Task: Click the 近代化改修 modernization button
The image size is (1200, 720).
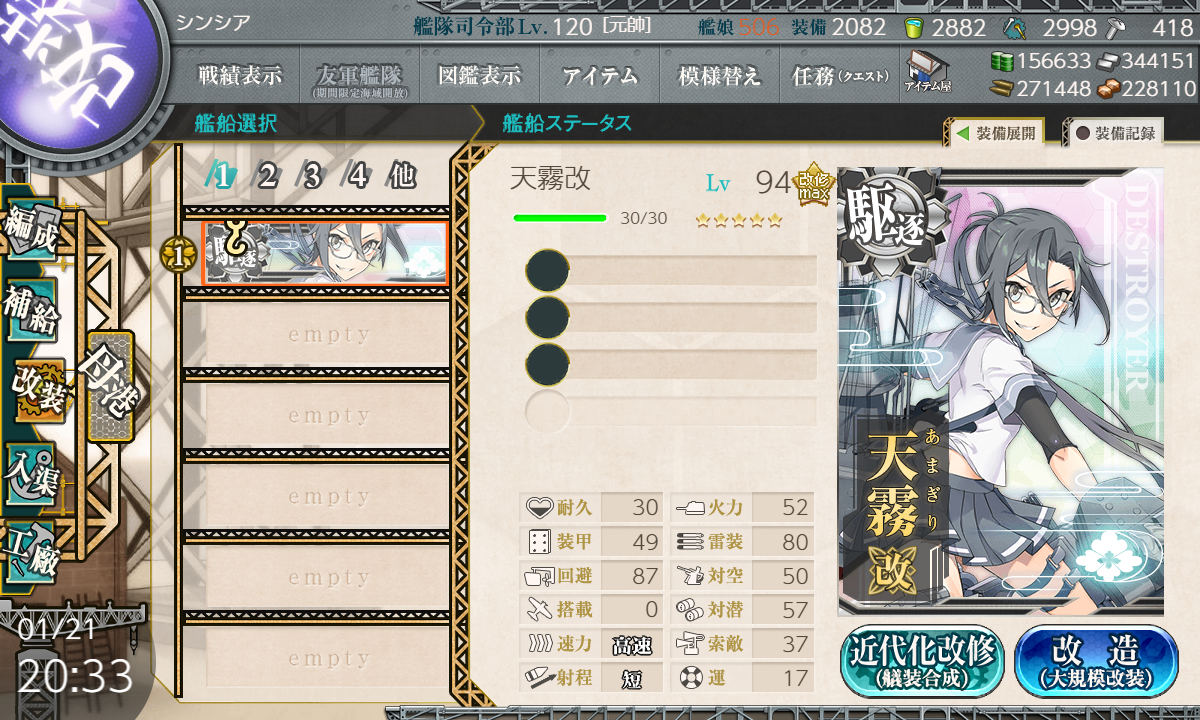Action: (x=922, y=661)
